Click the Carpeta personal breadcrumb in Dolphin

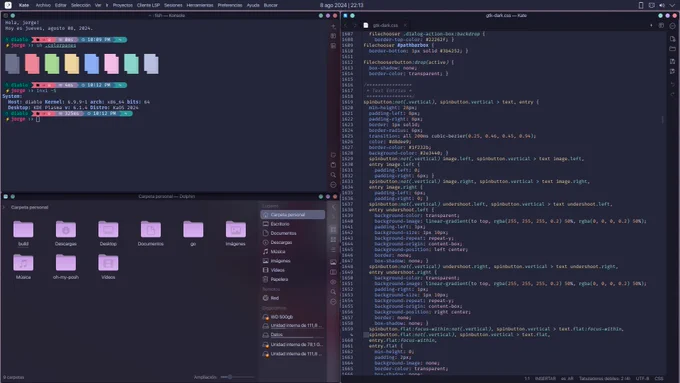tap(29, 207)
